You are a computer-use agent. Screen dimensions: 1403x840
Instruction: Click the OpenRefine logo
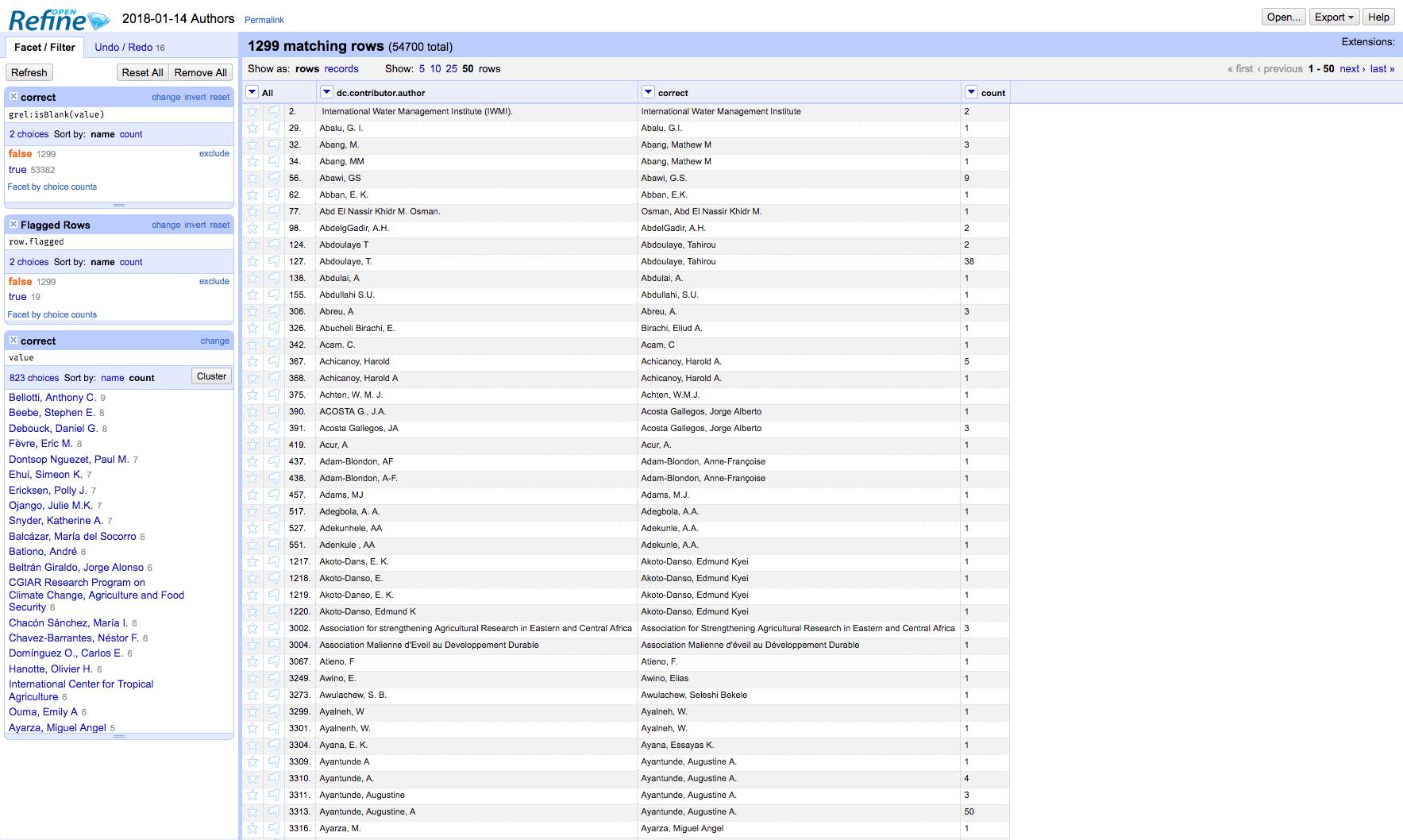tap(59, 19)
